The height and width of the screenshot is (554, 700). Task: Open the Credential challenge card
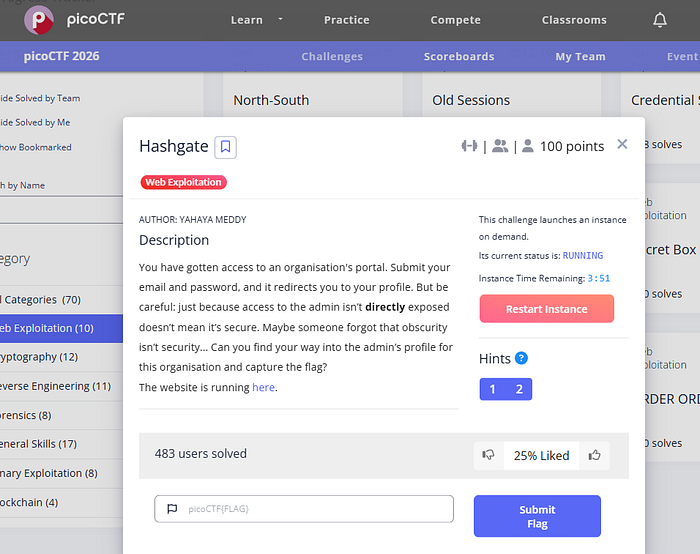click(x=665, y=100)
